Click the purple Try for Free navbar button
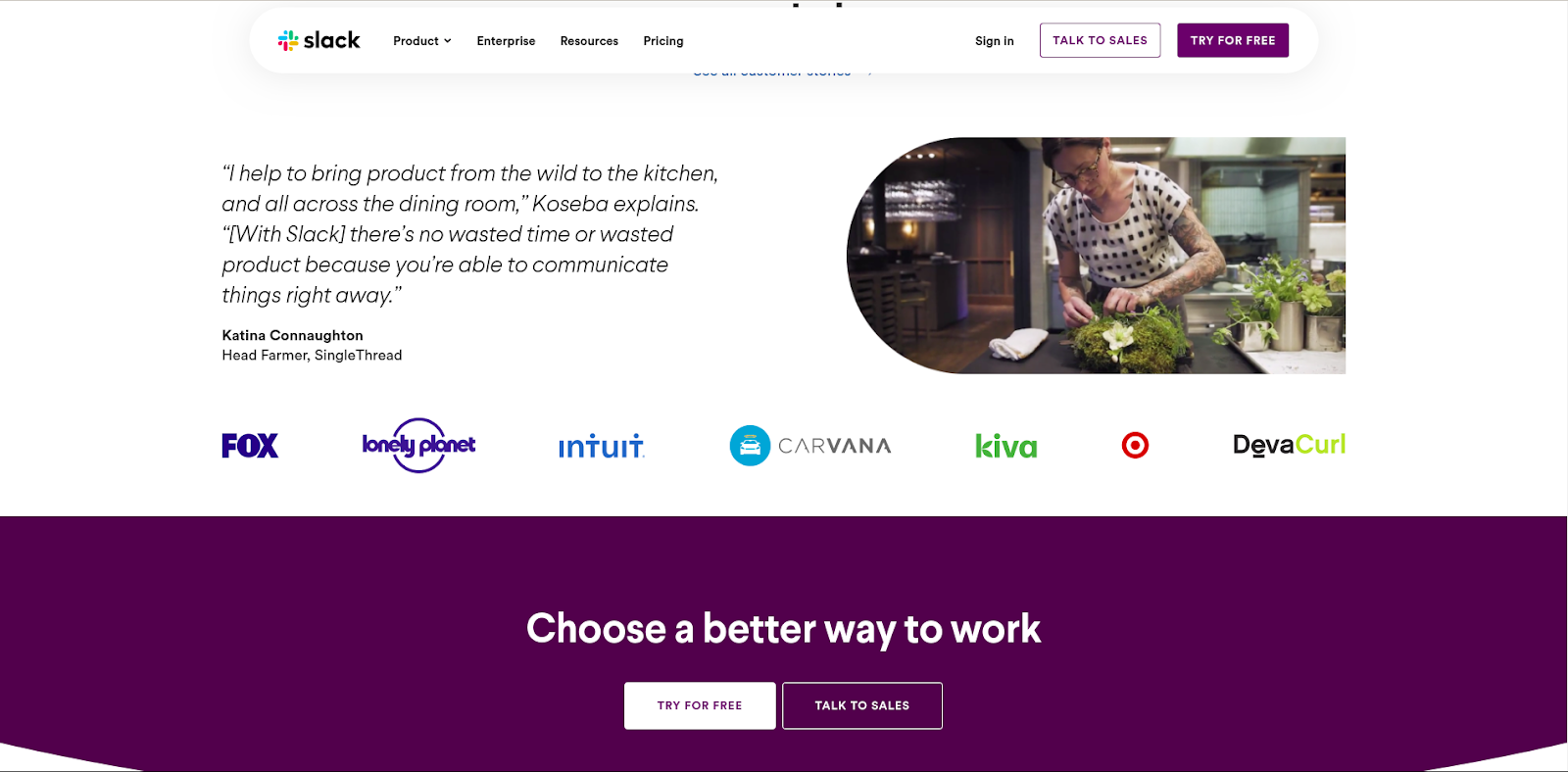 1233,40
